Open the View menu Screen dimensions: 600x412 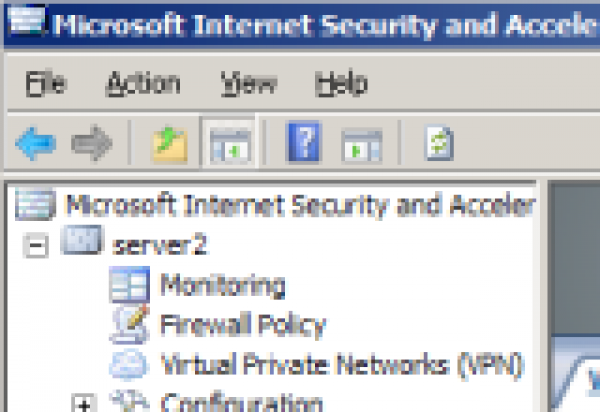(248, 83)
